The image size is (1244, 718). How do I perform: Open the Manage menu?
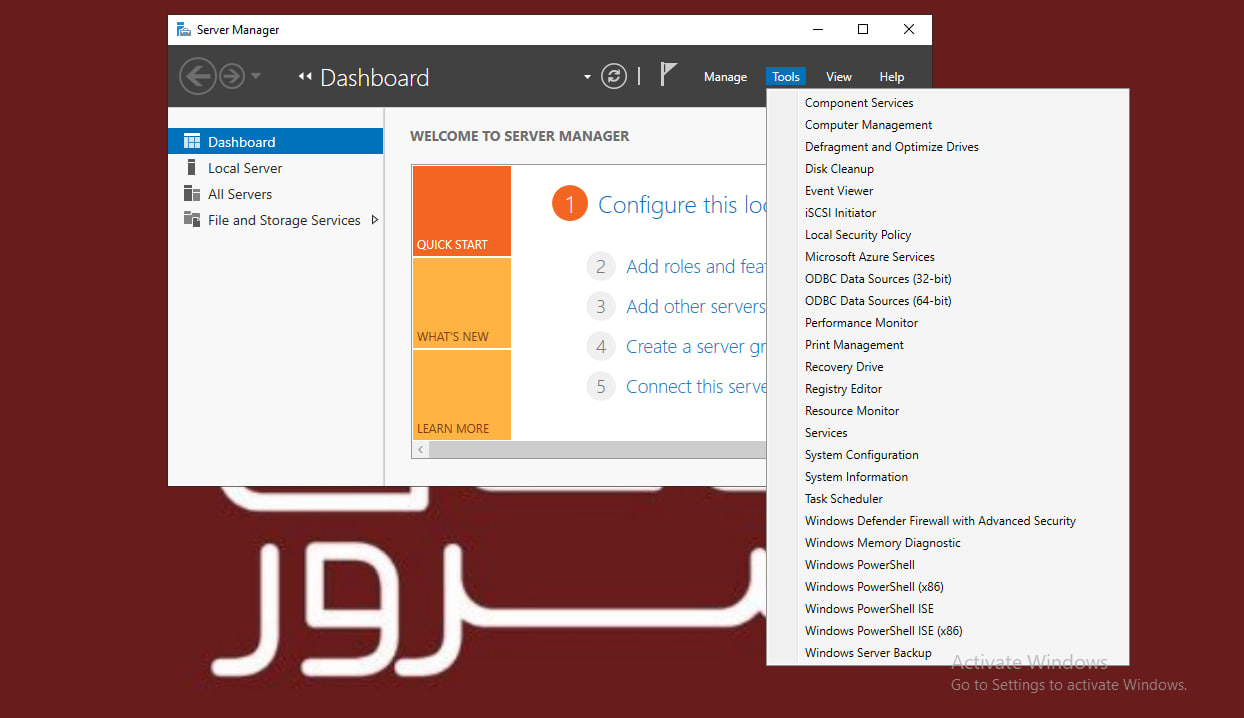pos(725,77)
